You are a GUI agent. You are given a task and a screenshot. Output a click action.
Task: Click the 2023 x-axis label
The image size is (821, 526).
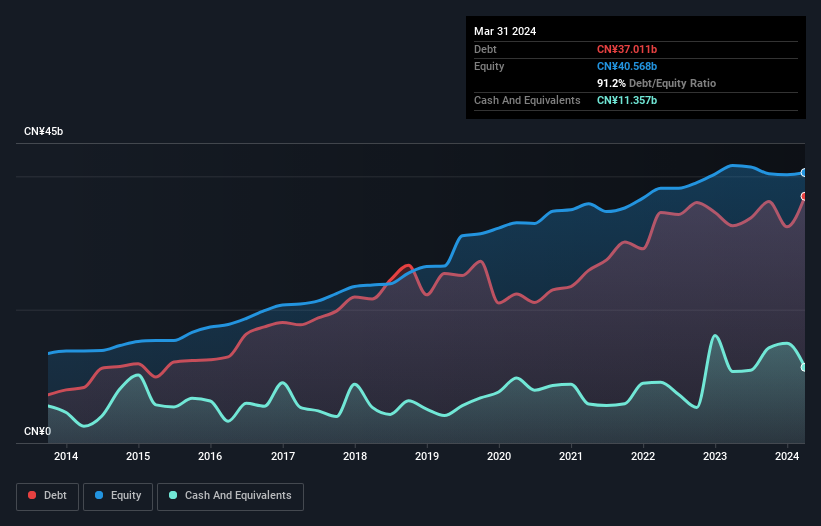715,456
